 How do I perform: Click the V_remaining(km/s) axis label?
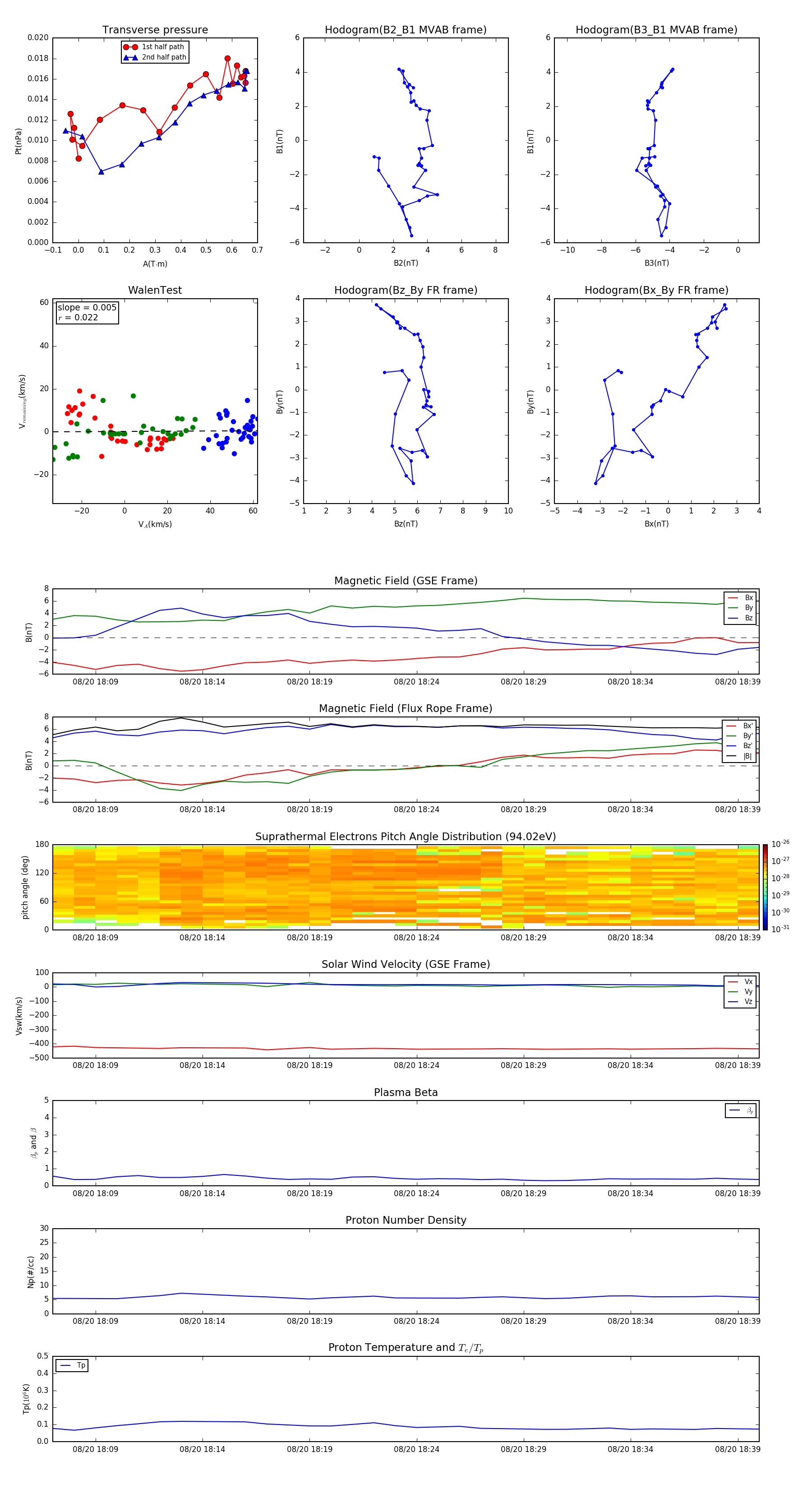pos(22,401)
